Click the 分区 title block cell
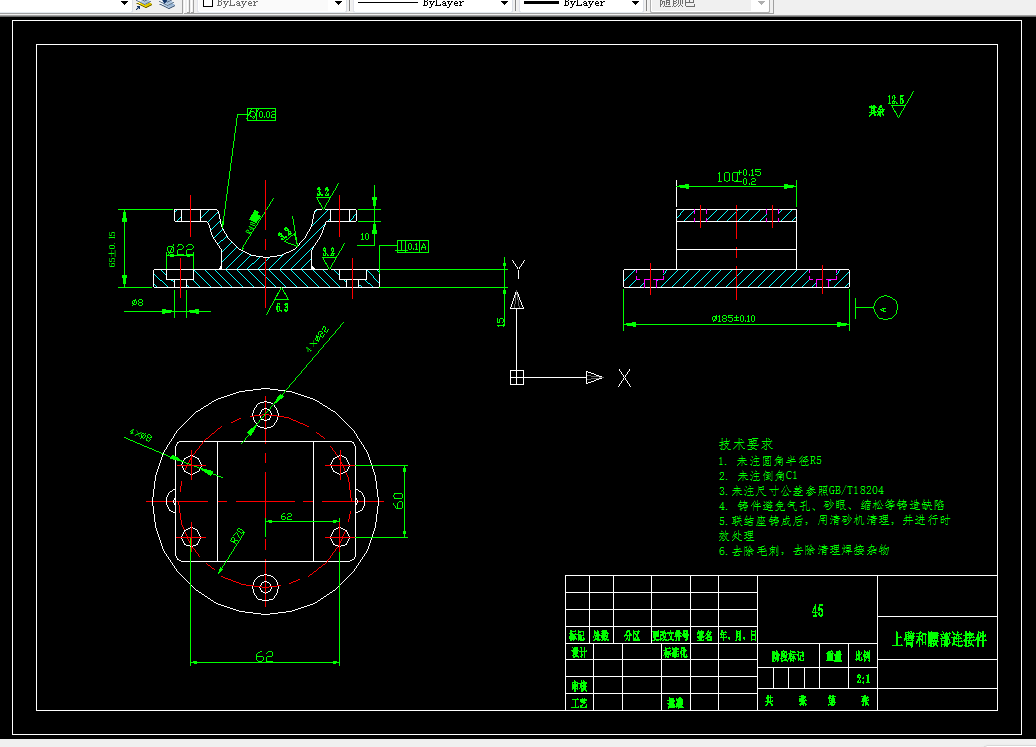 [x=632, y=635]
